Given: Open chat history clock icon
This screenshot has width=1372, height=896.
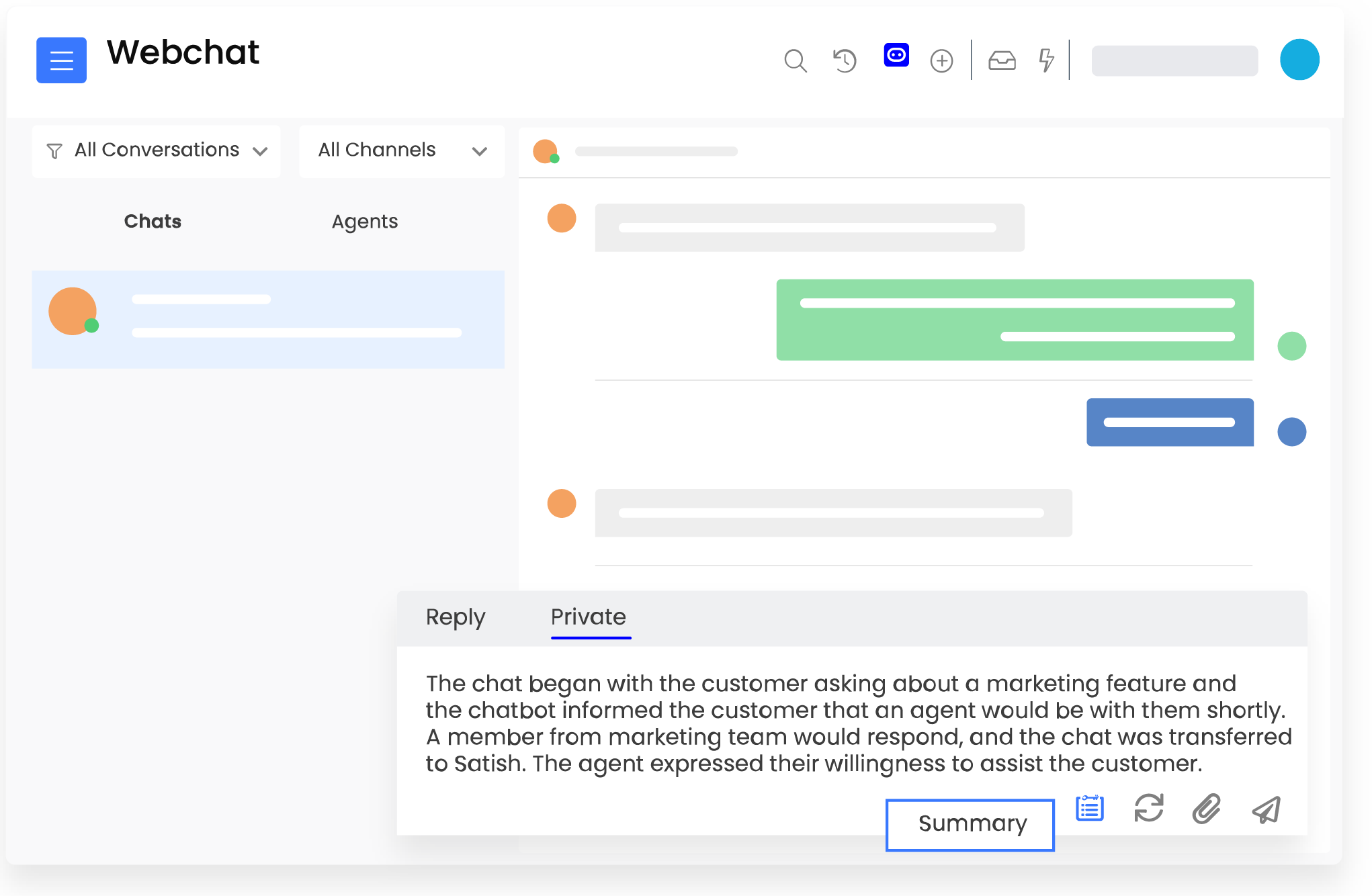Looking at the screenshot, I should pyautogui.click(x=845, y=60).
